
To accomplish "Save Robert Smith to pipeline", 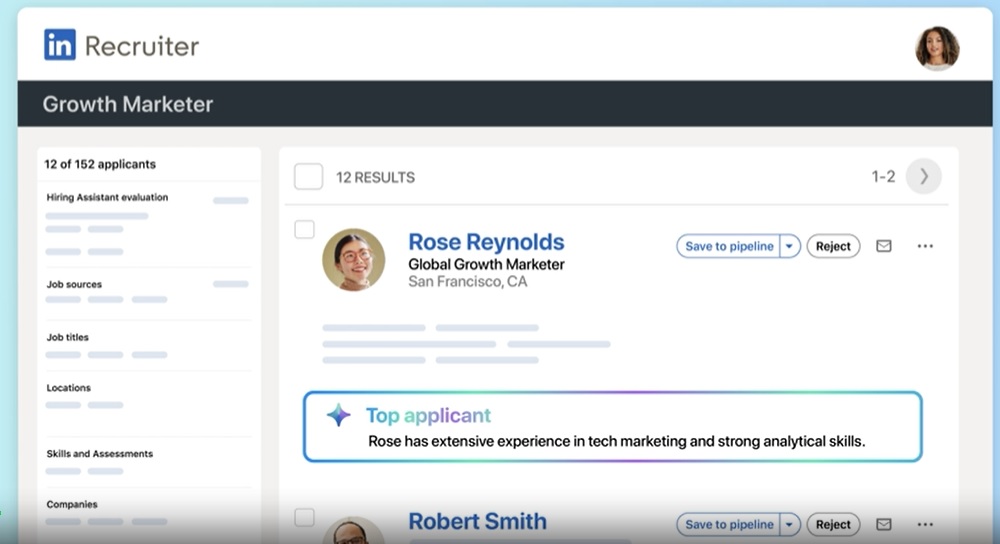I will (728, 524).
